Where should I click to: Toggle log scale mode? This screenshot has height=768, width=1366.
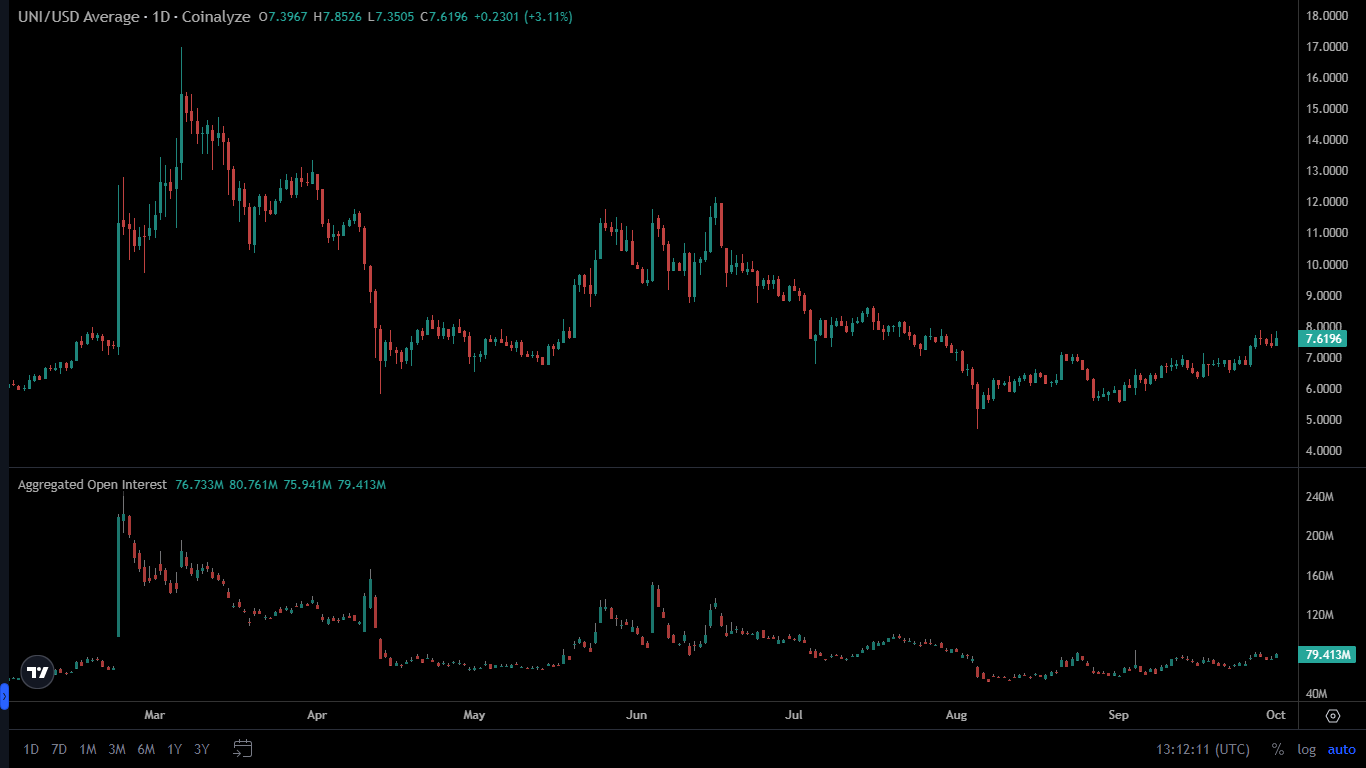pos(1307,749)
